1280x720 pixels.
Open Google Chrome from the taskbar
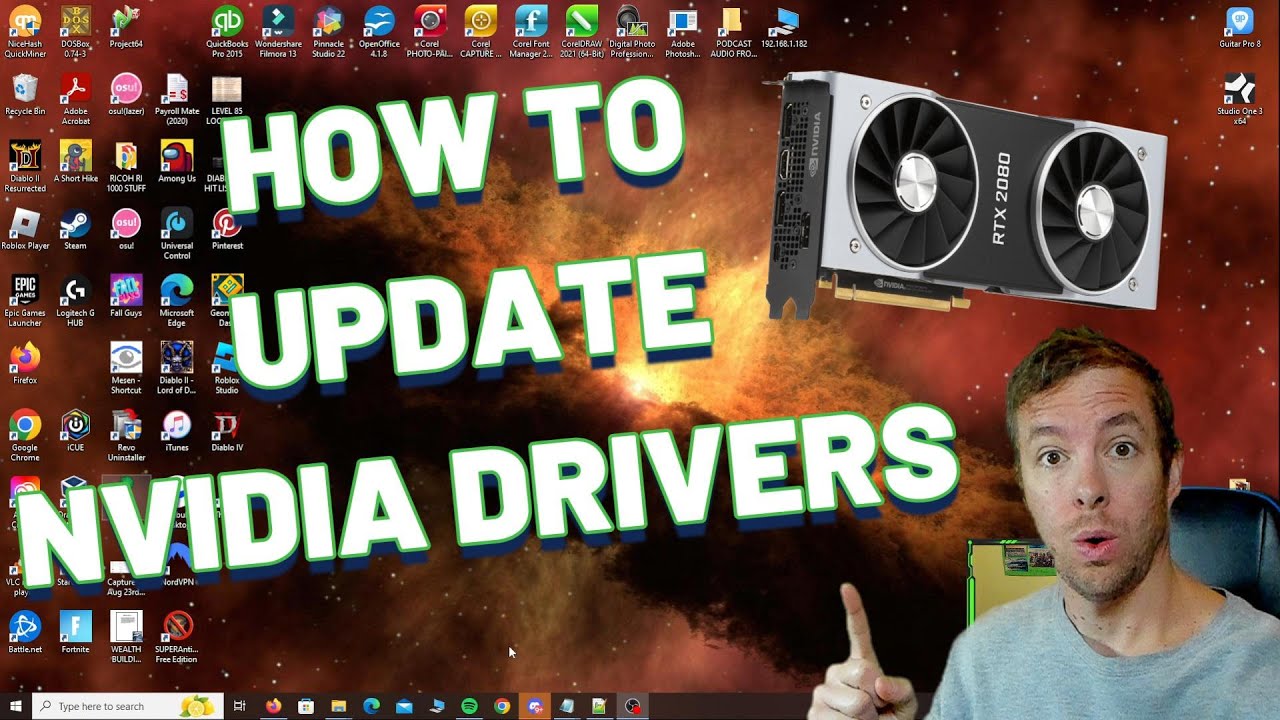coord(502,706)
